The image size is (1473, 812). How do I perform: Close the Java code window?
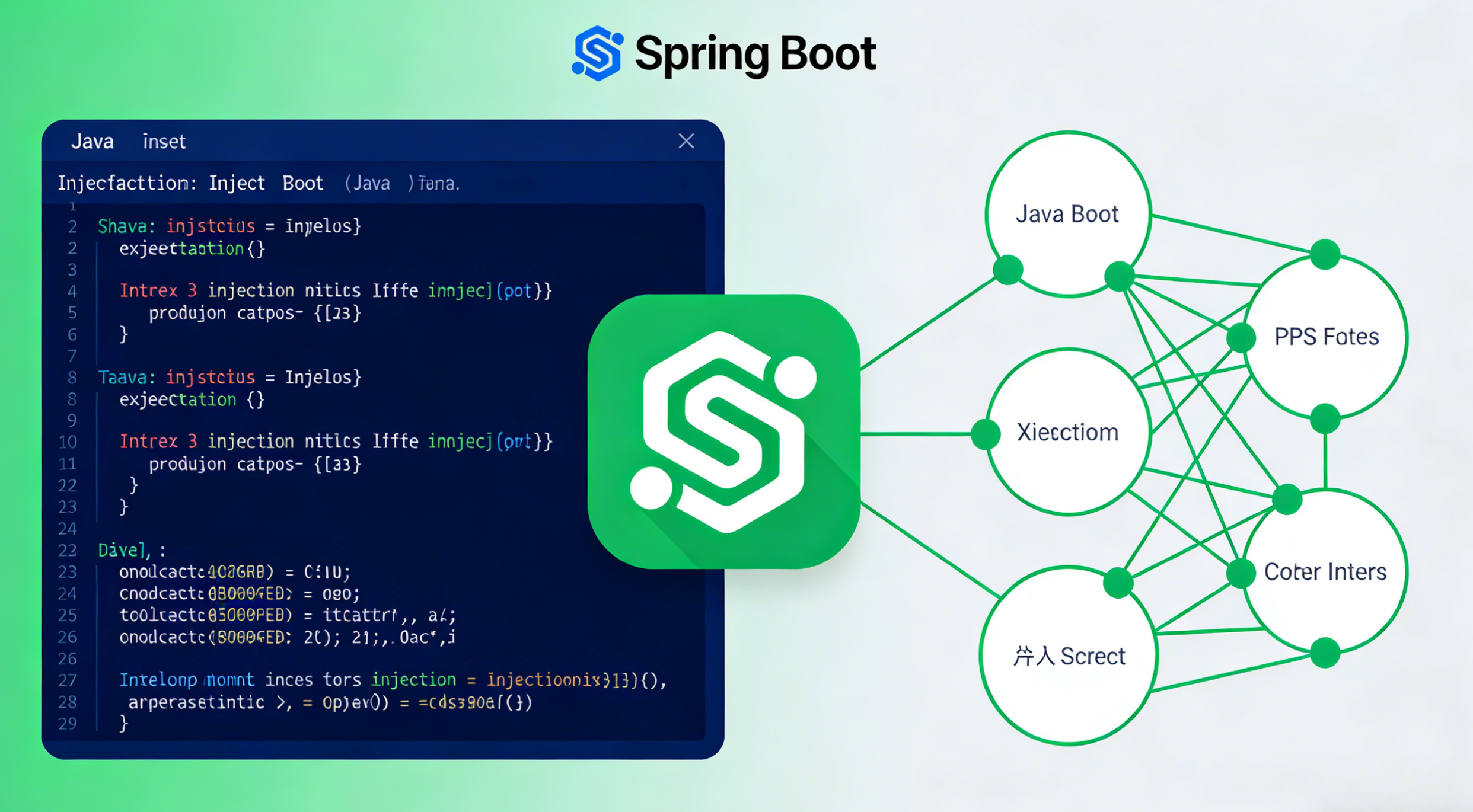pyautogui.click(x=686, y=141)
